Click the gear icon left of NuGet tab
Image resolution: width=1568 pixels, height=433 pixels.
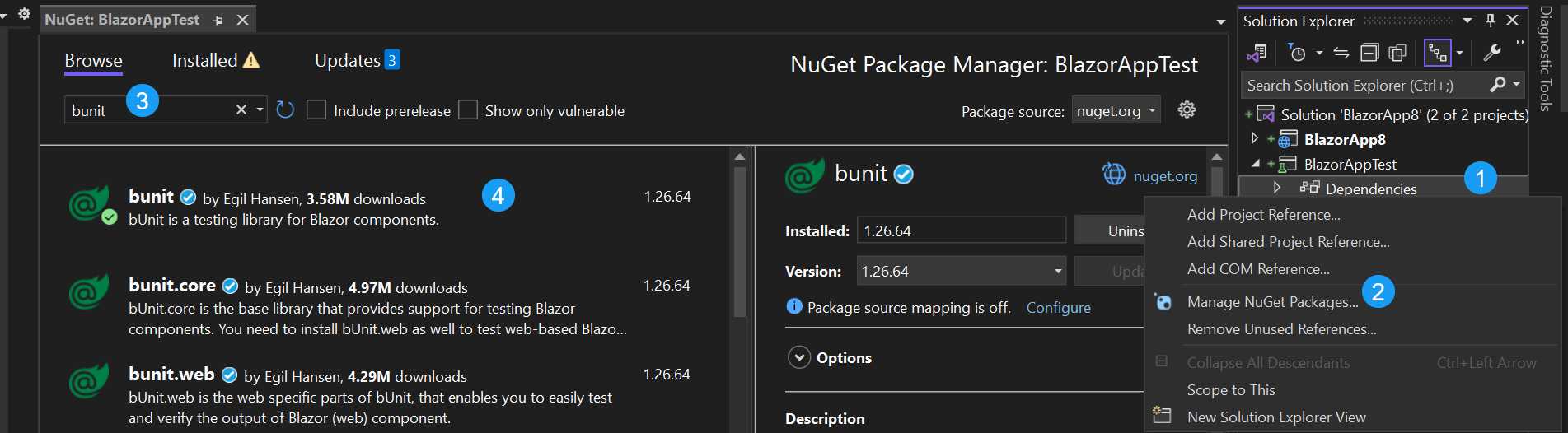[x=24, y=14]
